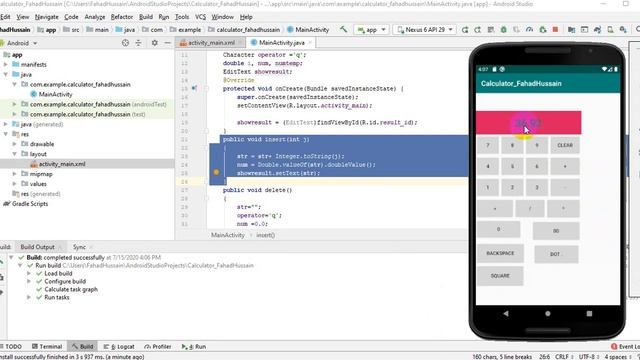Expand the Run tasks build node
Screen dimensions: 640x360
point(29,297)
